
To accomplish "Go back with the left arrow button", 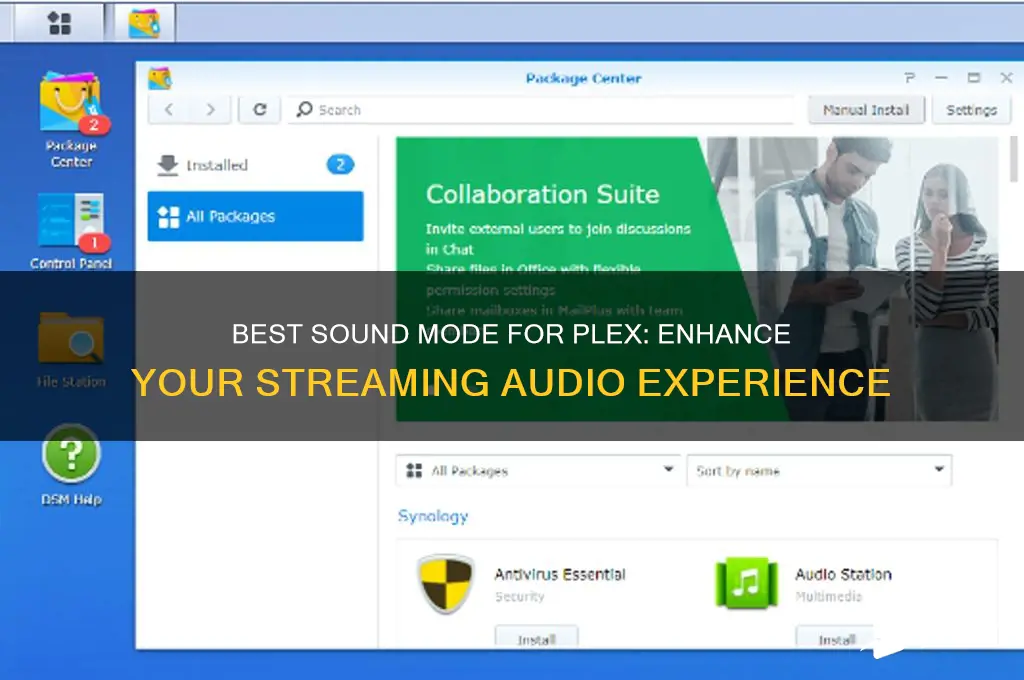I will click(169, 110).
